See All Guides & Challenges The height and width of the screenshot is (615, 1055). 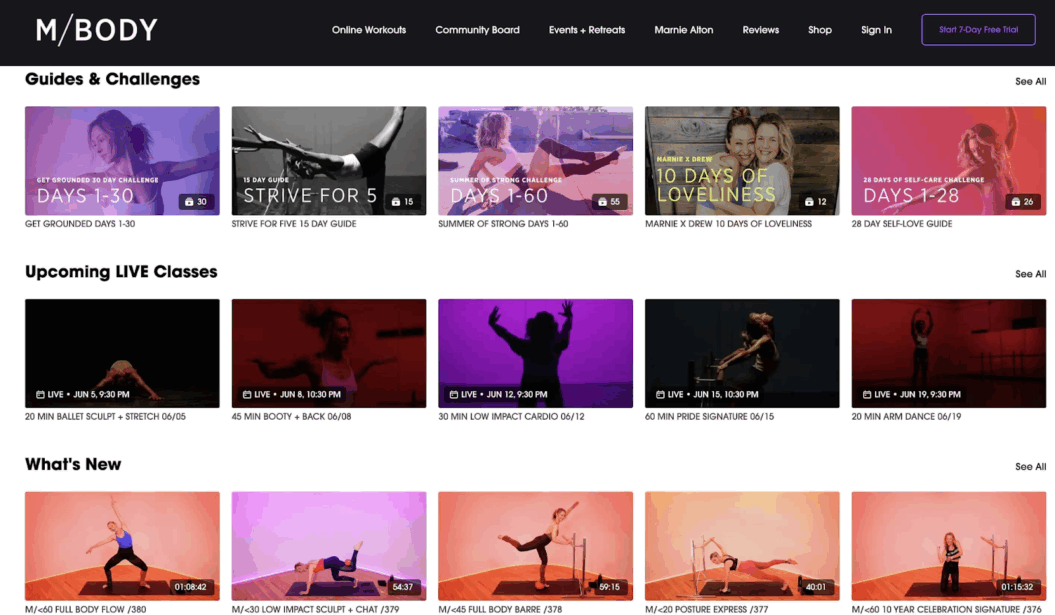[x=1030, y=81]
